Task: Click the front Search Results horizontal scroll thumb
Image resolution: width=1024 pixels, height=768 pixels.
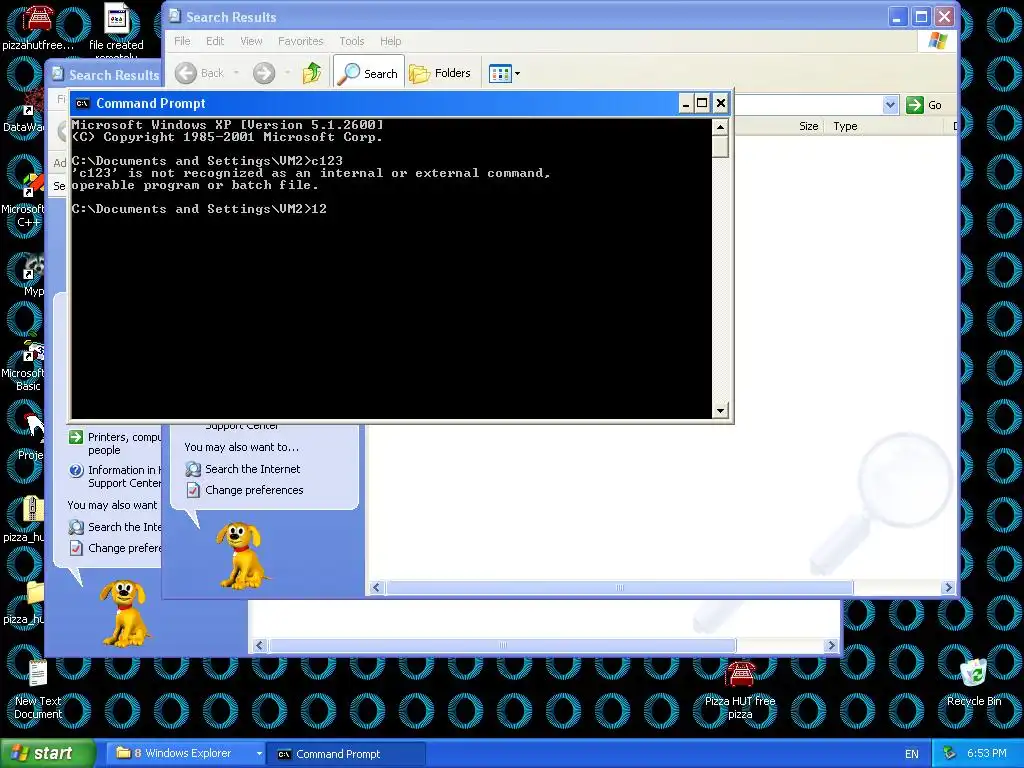Action: [620, 588]
